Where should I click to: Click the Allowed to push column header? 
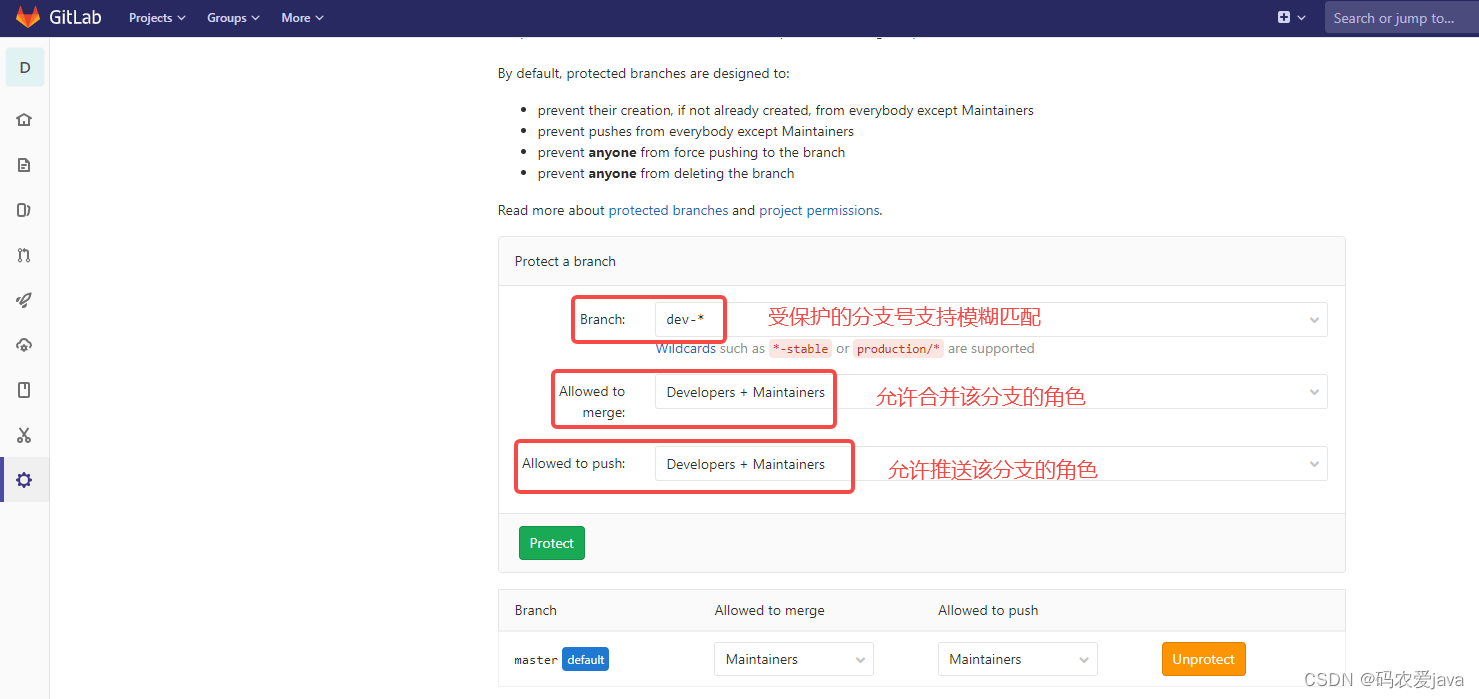click(988, 610)
